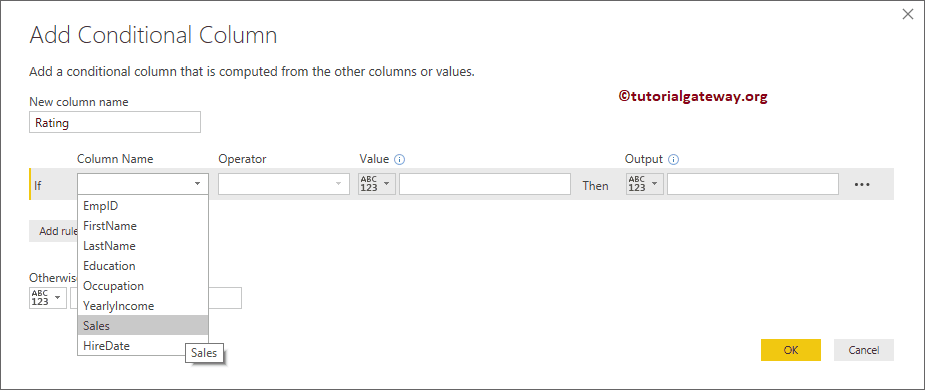The image size is (925, 390).
Task: Open the Value type ABC123 dropdown
Action: [376, 184]
